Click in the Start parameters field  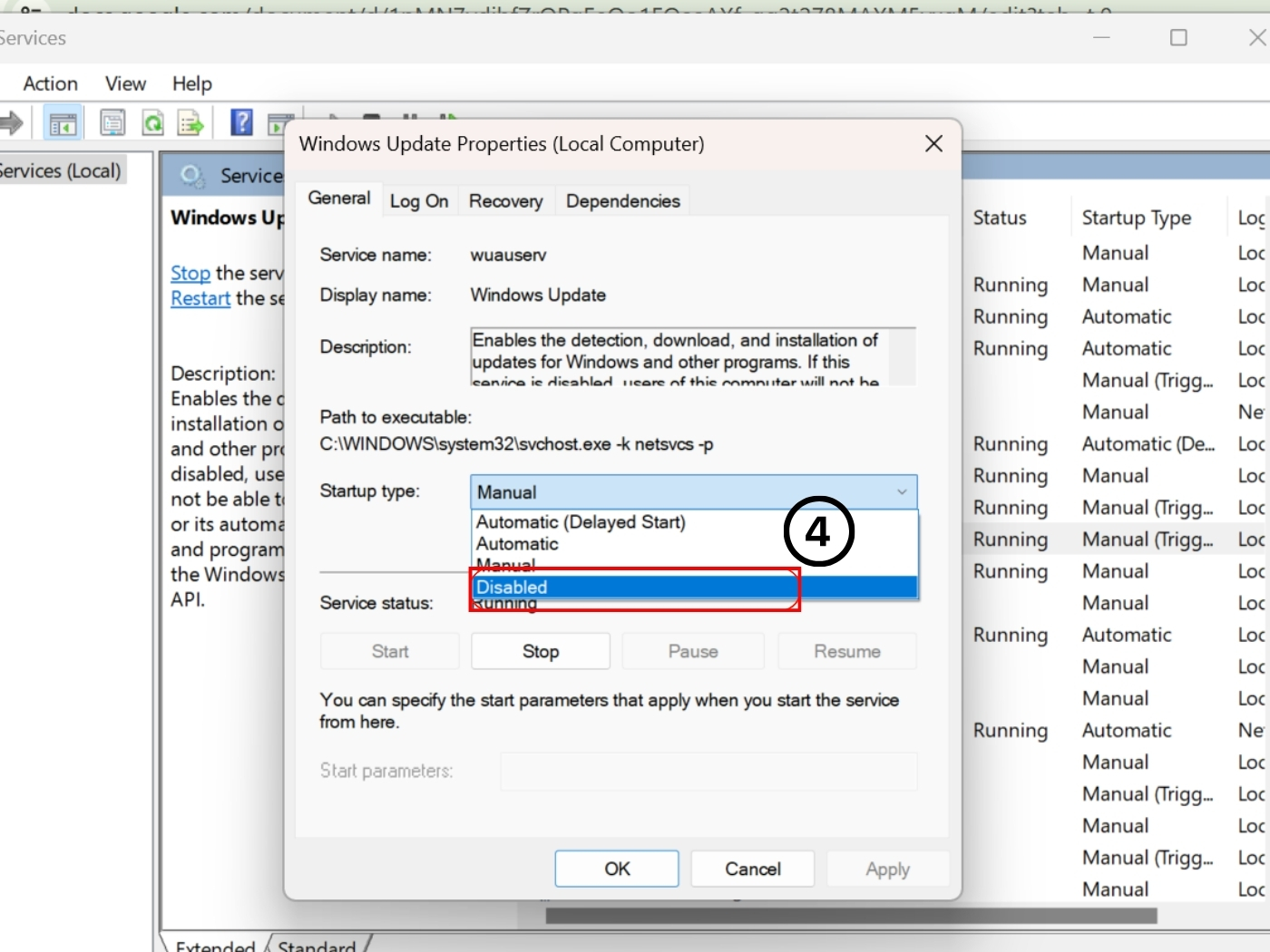(708, 772)
